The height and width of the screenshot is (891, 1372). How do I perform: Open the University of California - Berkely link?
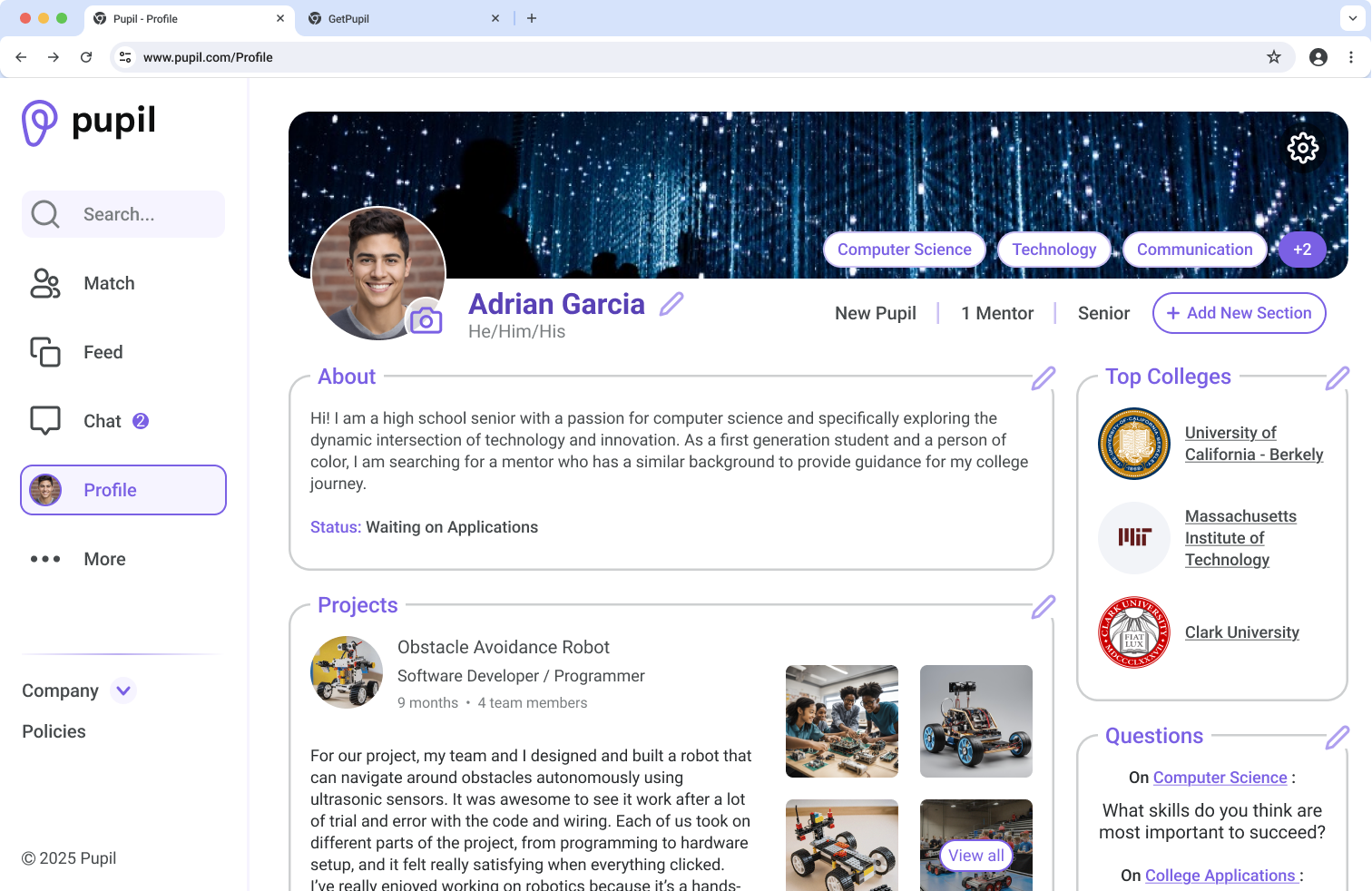click(x=1254, y=443)
